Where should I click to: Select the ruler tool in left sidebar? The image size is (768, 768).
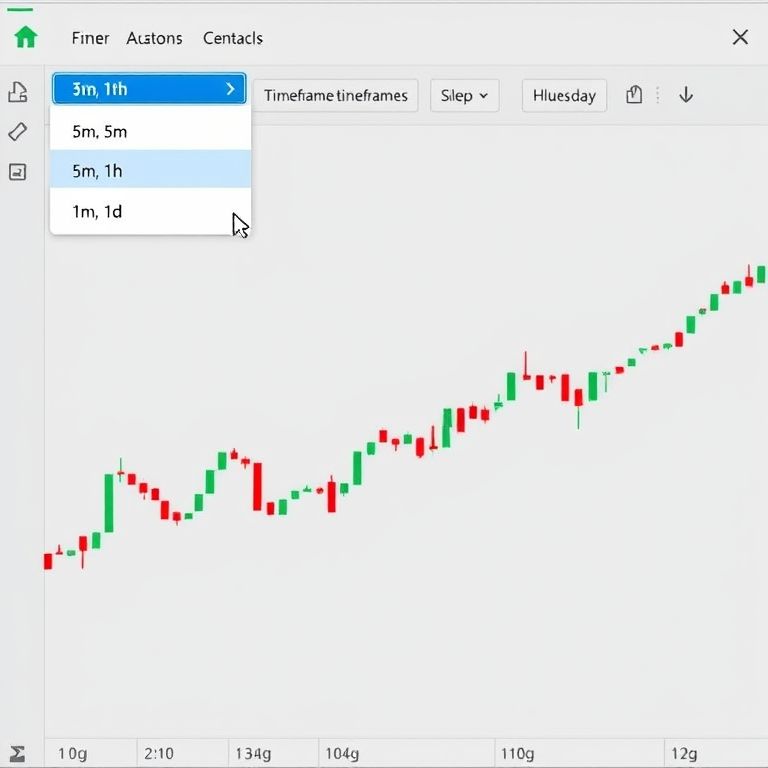(17, 132)
